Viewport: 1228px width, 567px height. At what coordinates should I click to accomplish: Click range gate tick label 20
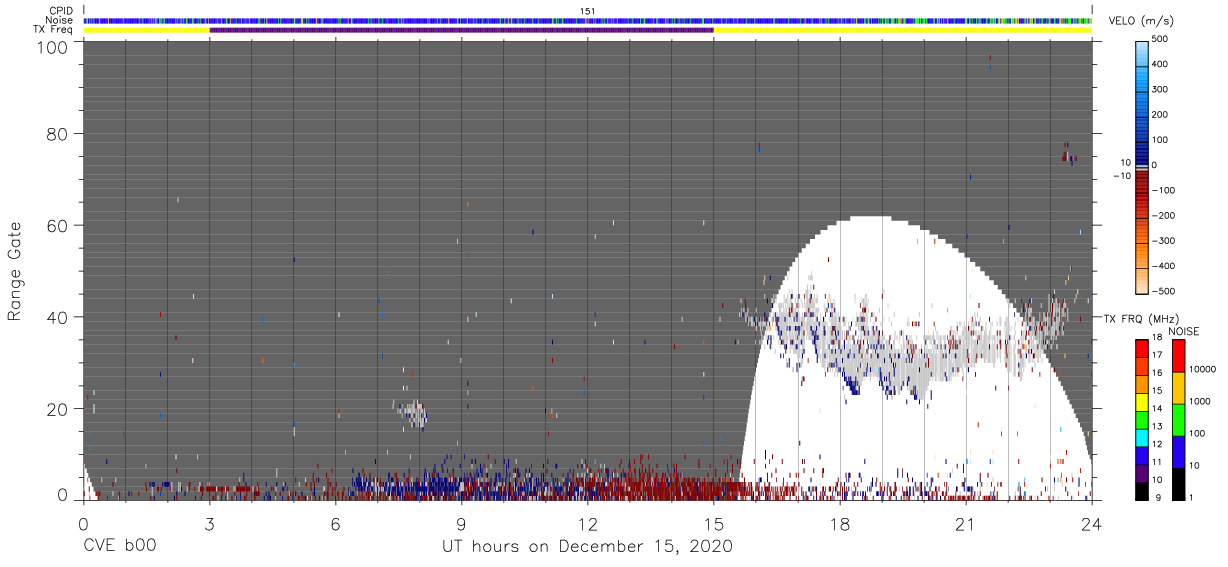coord(56,408)
